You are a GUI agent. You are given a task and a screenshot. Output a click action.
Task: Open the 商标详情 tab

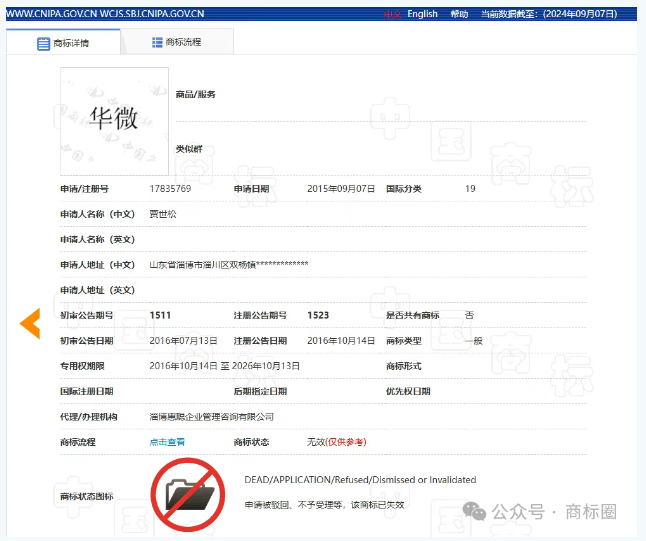pyautogui.click(x=63, y=43)
